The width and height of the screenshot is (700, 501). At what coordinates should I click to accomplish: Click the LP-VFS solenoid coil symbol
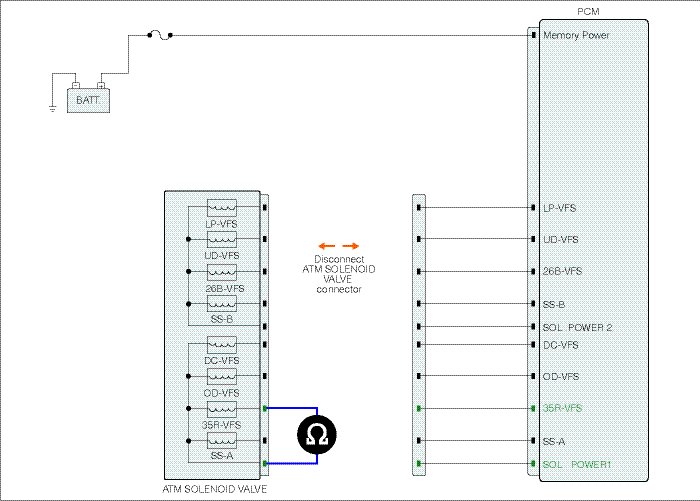tap(222, 208)
